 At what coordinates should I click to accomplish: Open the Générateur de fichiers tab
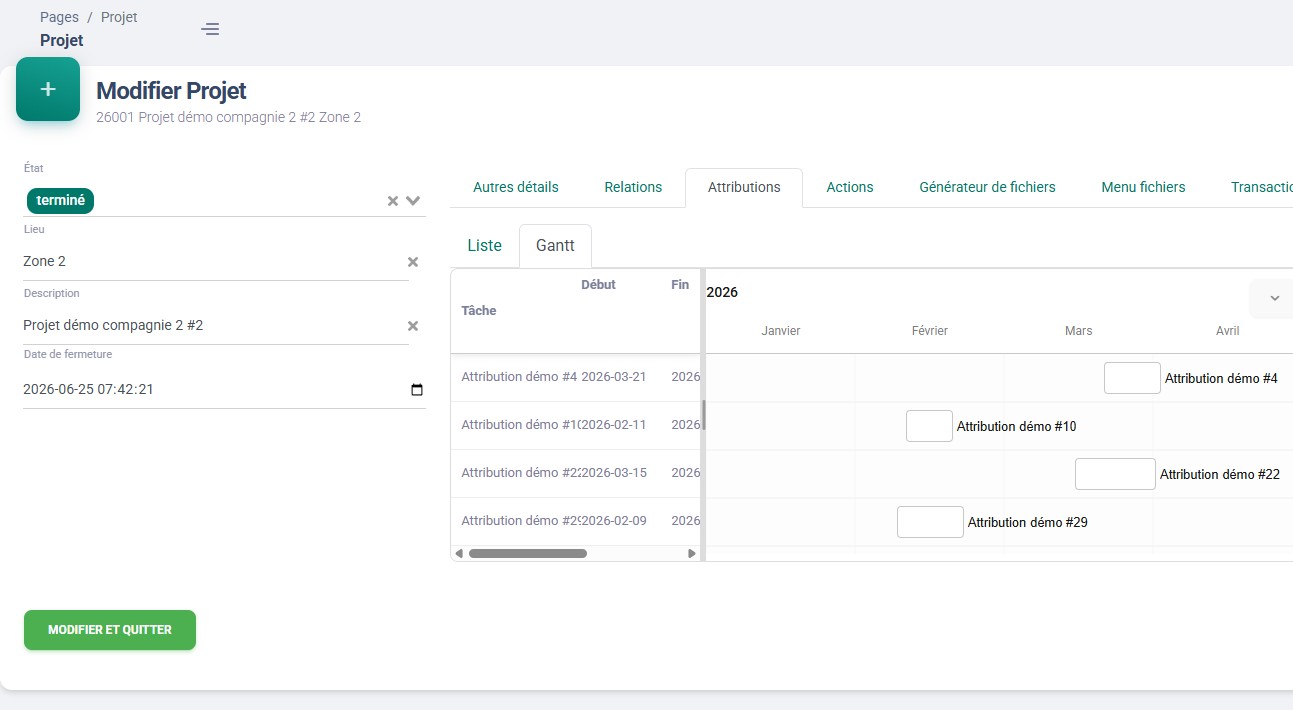click(x=987, y=187)
